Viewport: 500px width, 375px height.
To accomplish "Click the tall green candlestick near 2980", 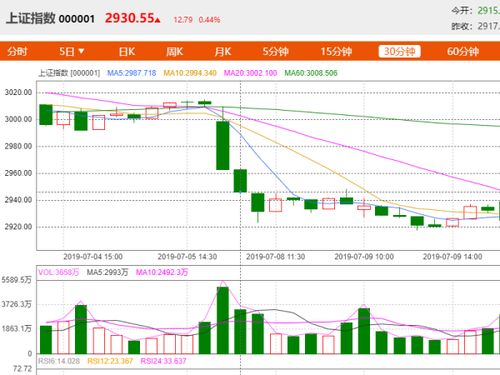I will 223,145.
